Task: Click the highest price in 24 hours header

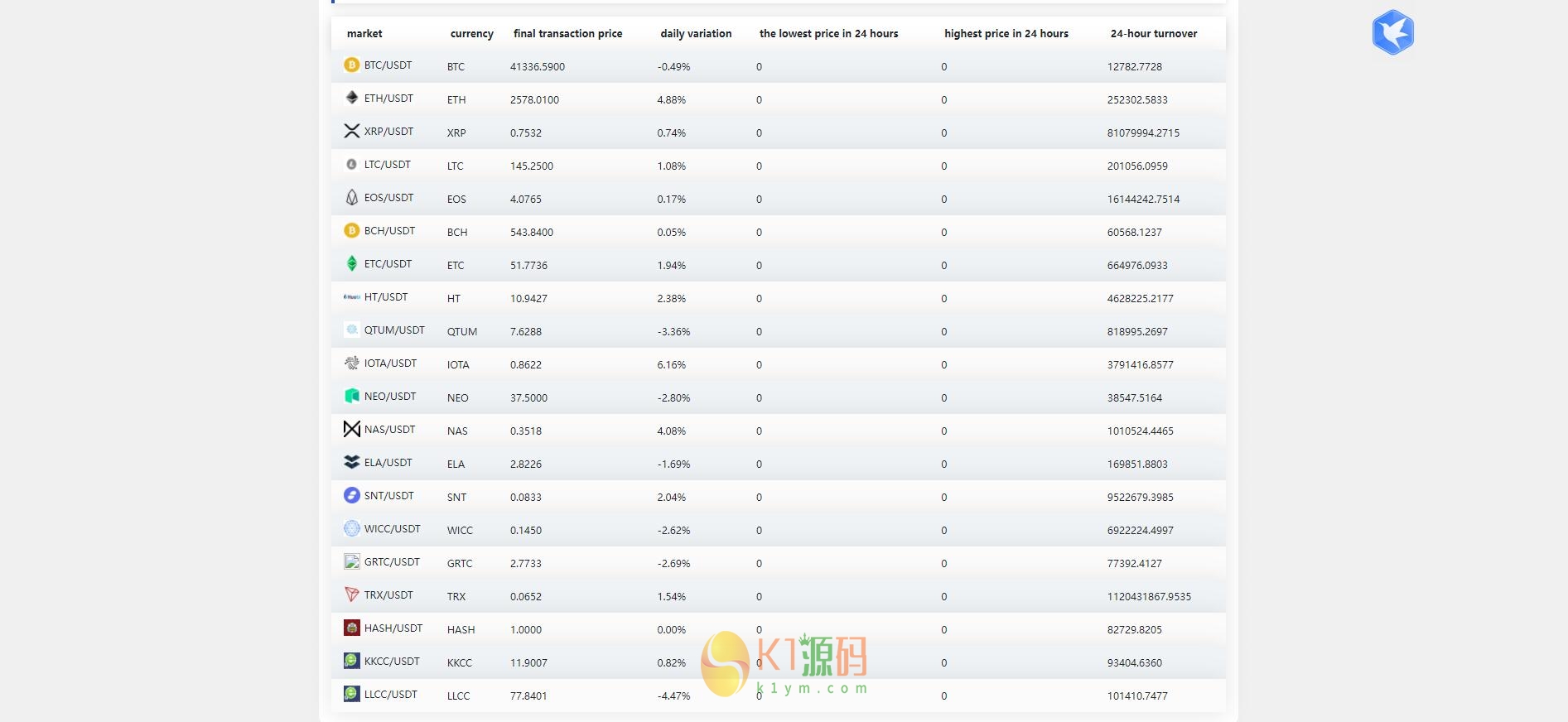Action: click(x=1006, y=34)
